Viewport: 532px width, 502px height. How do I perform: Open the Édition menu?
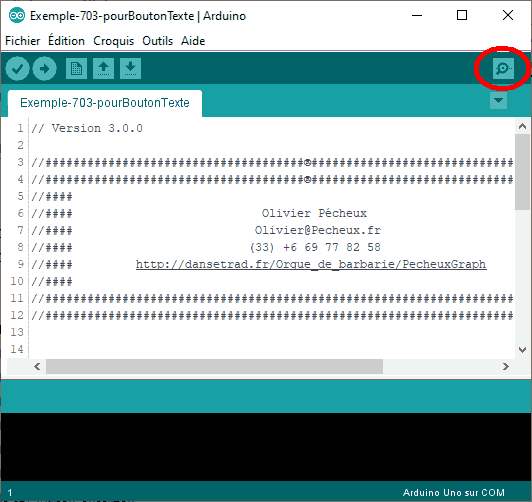[x=66, y=41]
